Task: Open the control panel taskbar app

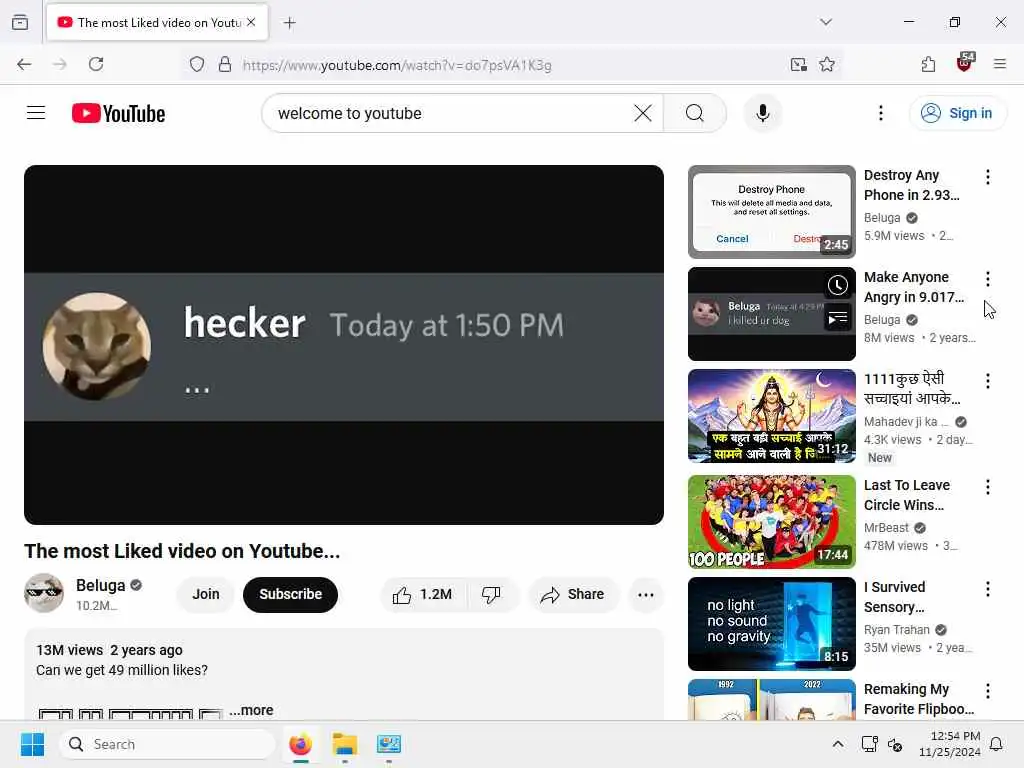Action: click(x=389, y=744)
